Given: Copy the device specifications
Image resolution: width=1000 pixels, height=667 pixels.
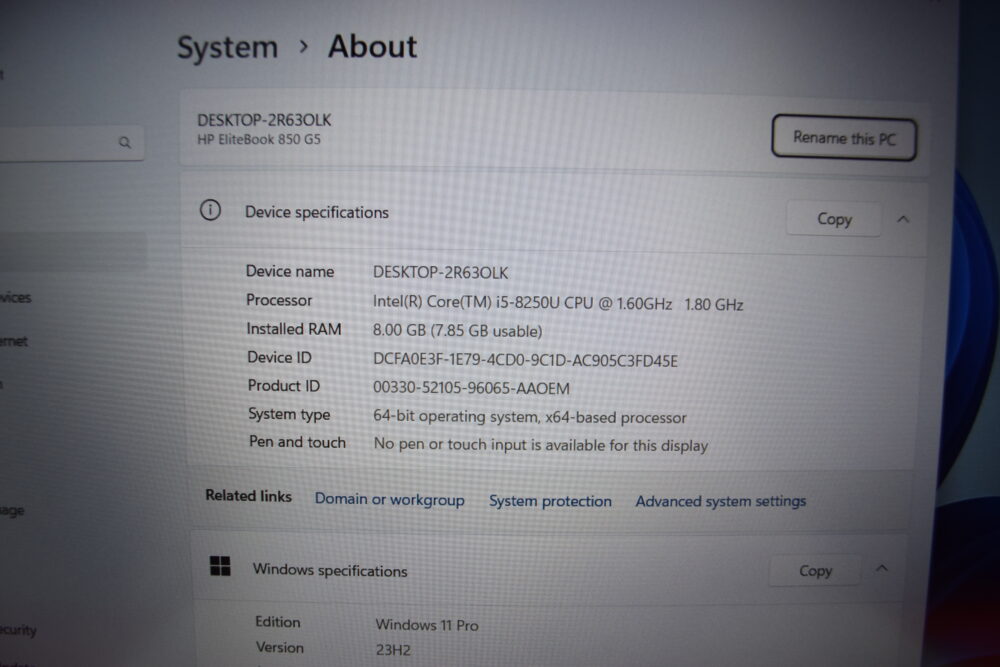Looking at the screenshot, I should pyautogui.click(x=834, y=219).
